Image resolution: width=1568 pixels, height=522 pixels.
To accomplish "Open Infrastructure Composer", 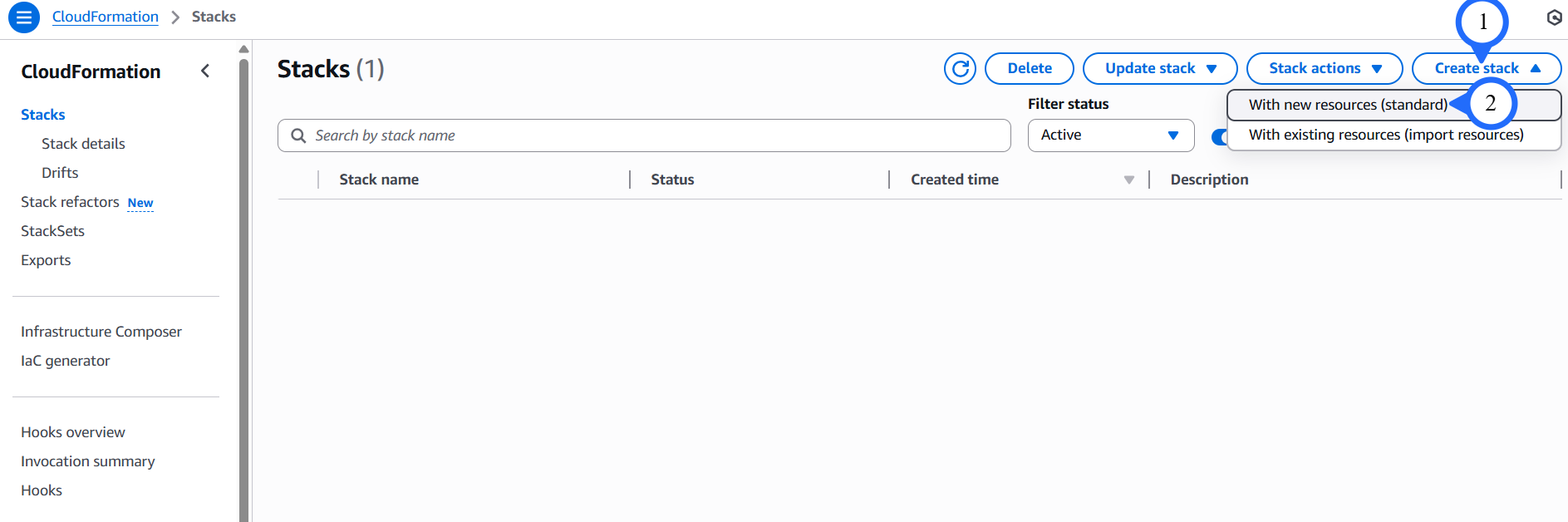I will [101, 332].
